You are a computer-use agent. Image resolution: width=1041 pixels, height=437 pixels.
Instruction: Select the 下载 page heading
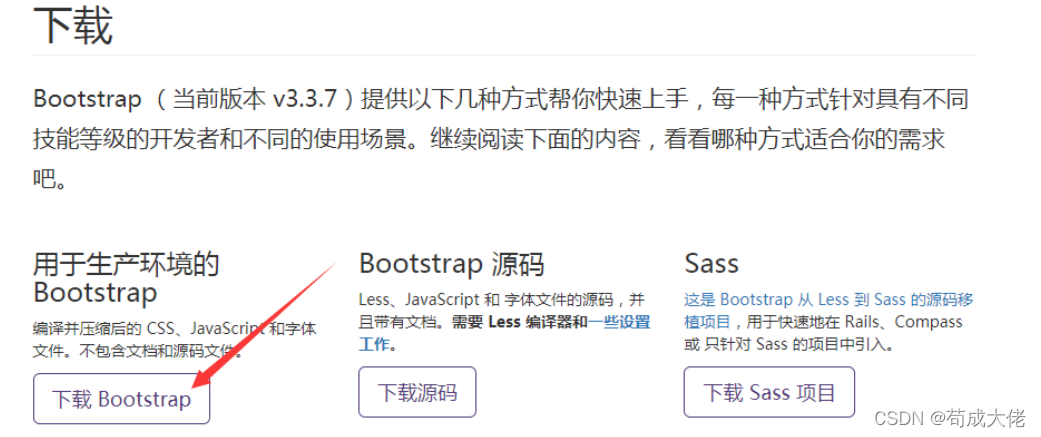(x=73, y=27)
